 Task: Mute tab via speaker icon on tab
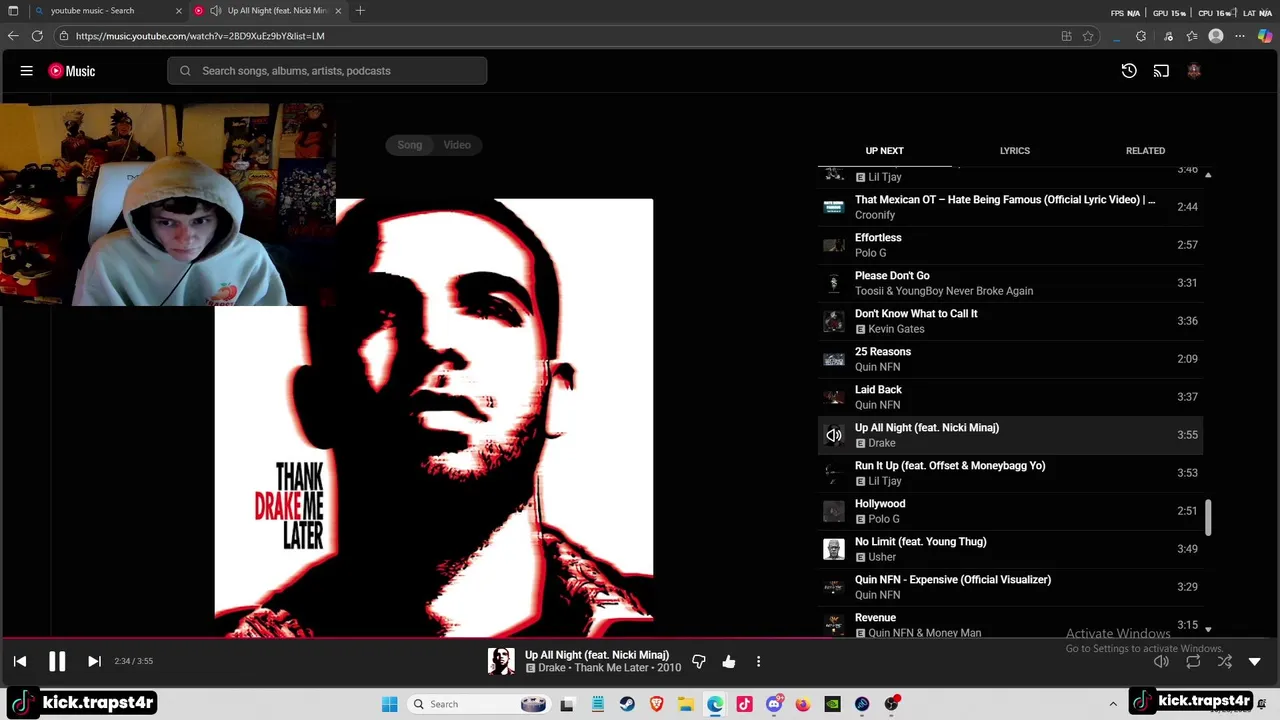[x=216, y=11]
